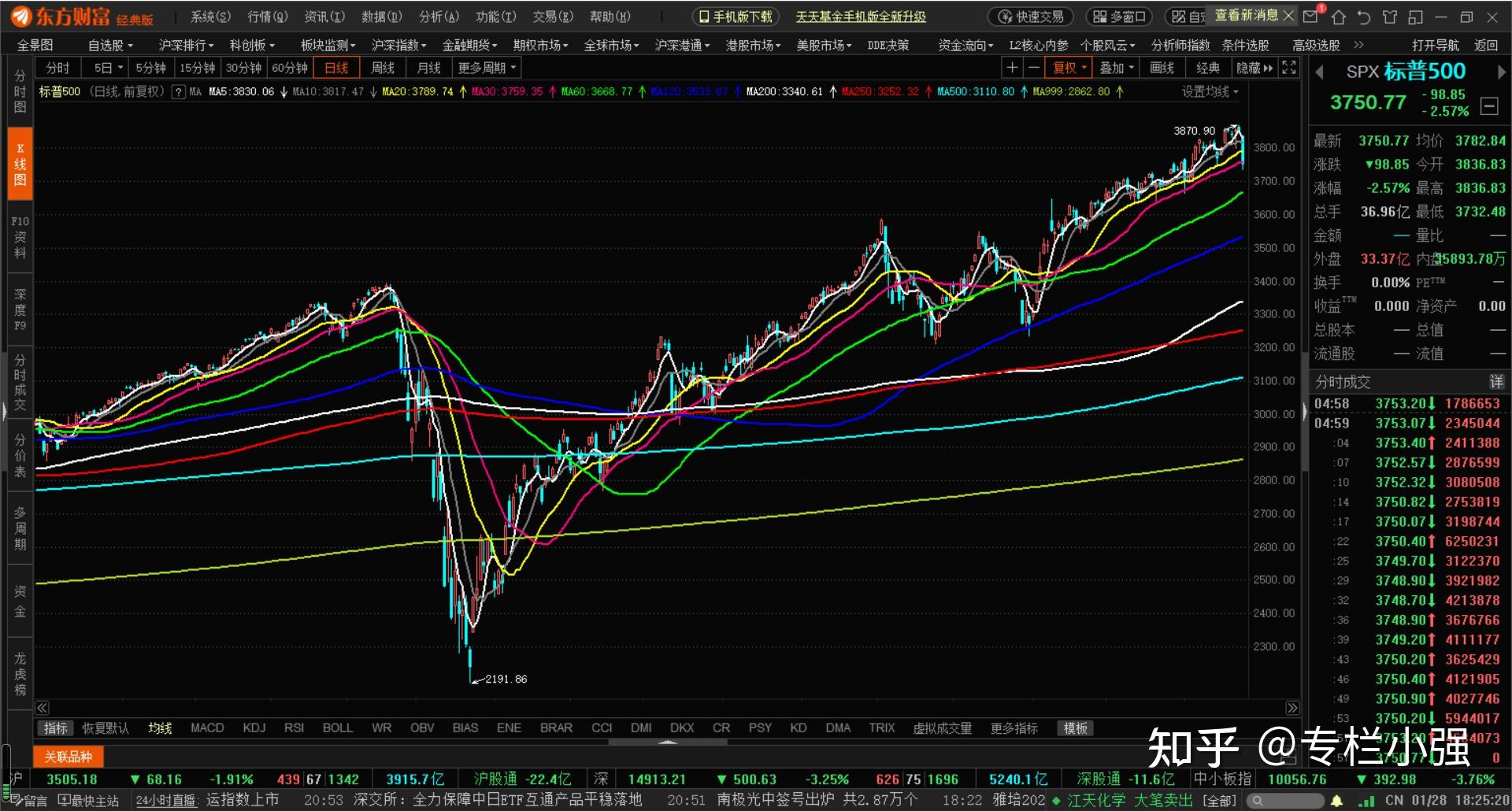The width and height of the screenshot is (1512, 811).
Task: Click the status bar search box
Action: coord(1284,801)
